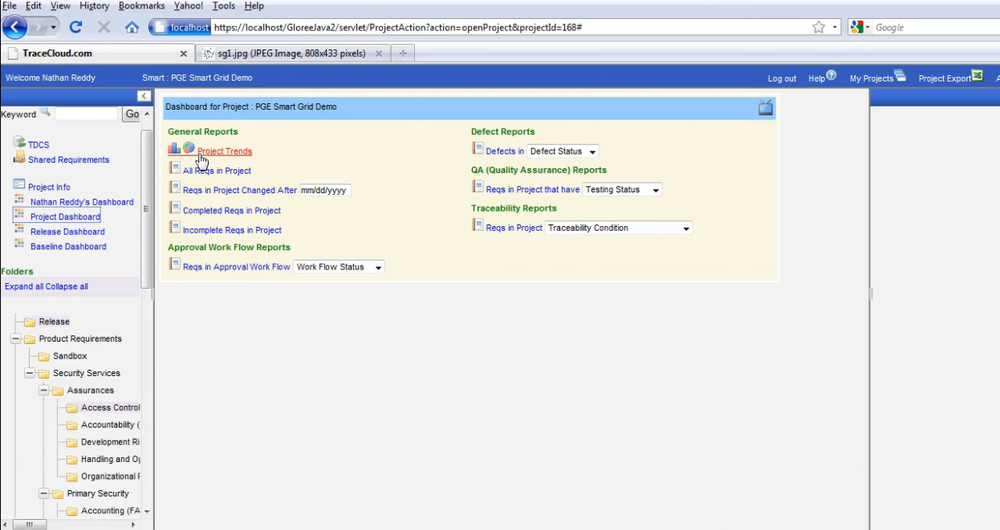The height and width of the screenshot is (530, 1000).
Task: Select the Access Control folder
Action: coord(110,408)
